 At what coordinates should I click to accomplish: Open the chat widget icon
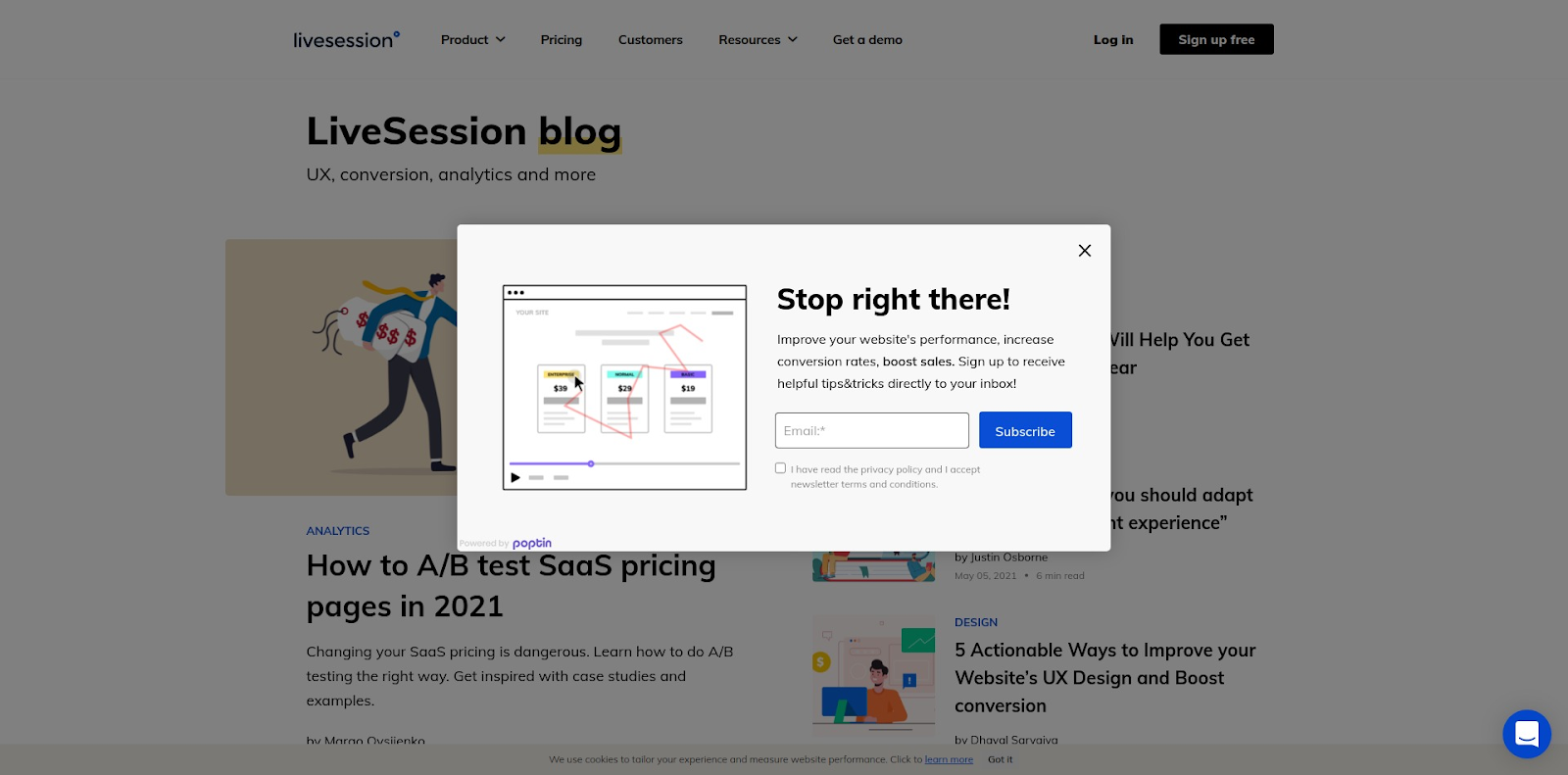1527,734
